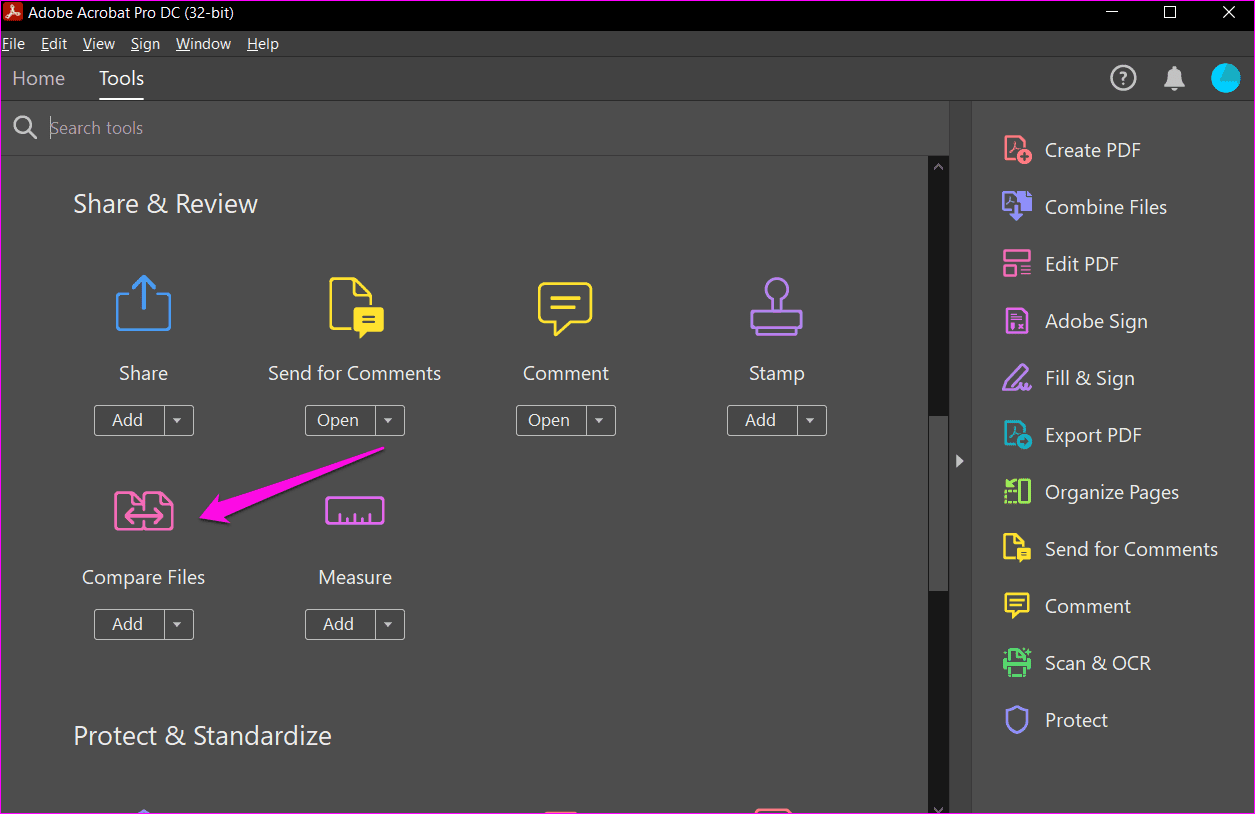Viewport: 1255px width, 814px height.
Task: Open the File menu
Action: pyautogui.click(x=13, y=44)
